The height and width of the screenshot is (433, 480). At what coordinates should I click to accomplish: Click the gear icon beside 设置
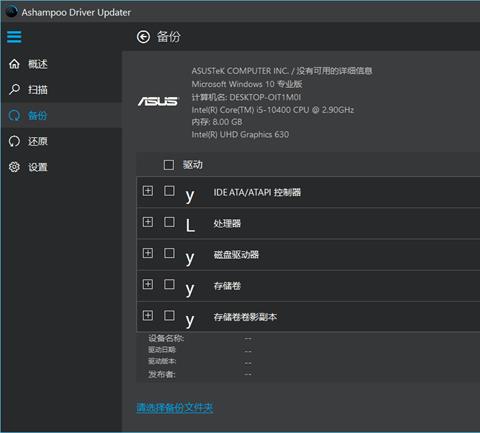(x=14, y=167)
